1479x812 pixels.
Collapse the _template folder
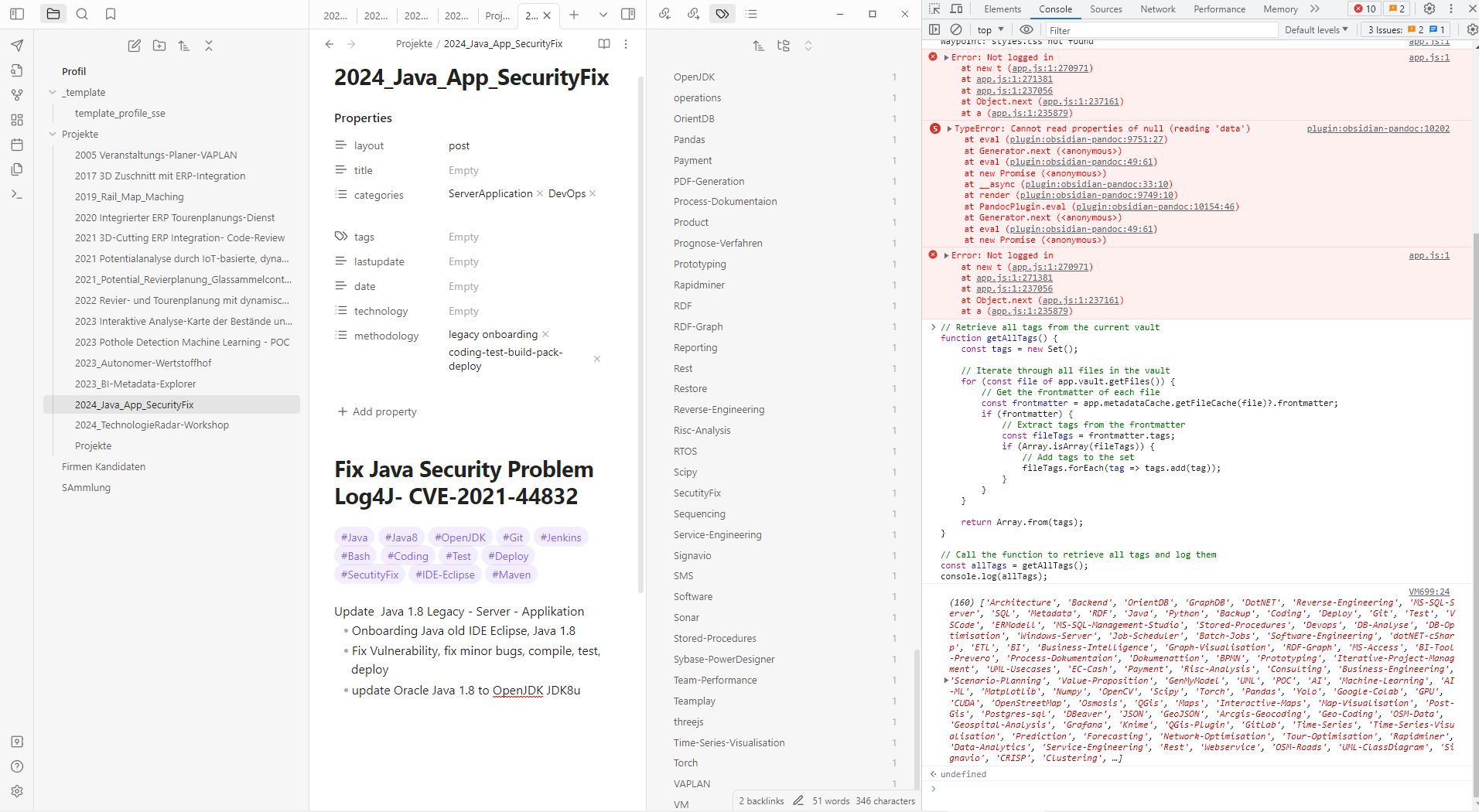53,92
